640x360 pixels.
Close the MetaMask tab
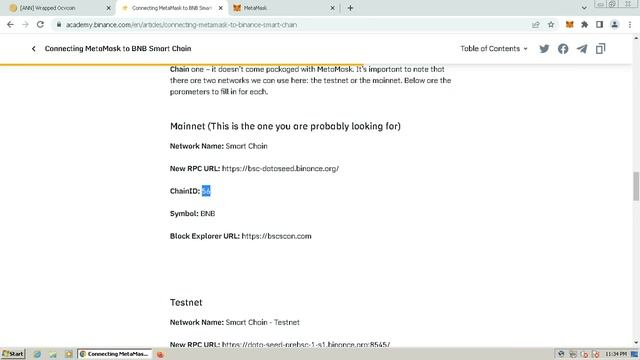tap(332, 8)
